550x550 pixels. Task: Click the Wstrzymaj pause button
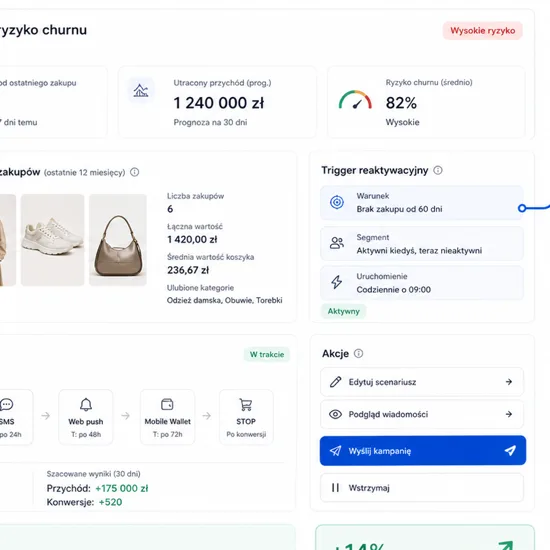(422, 488)
